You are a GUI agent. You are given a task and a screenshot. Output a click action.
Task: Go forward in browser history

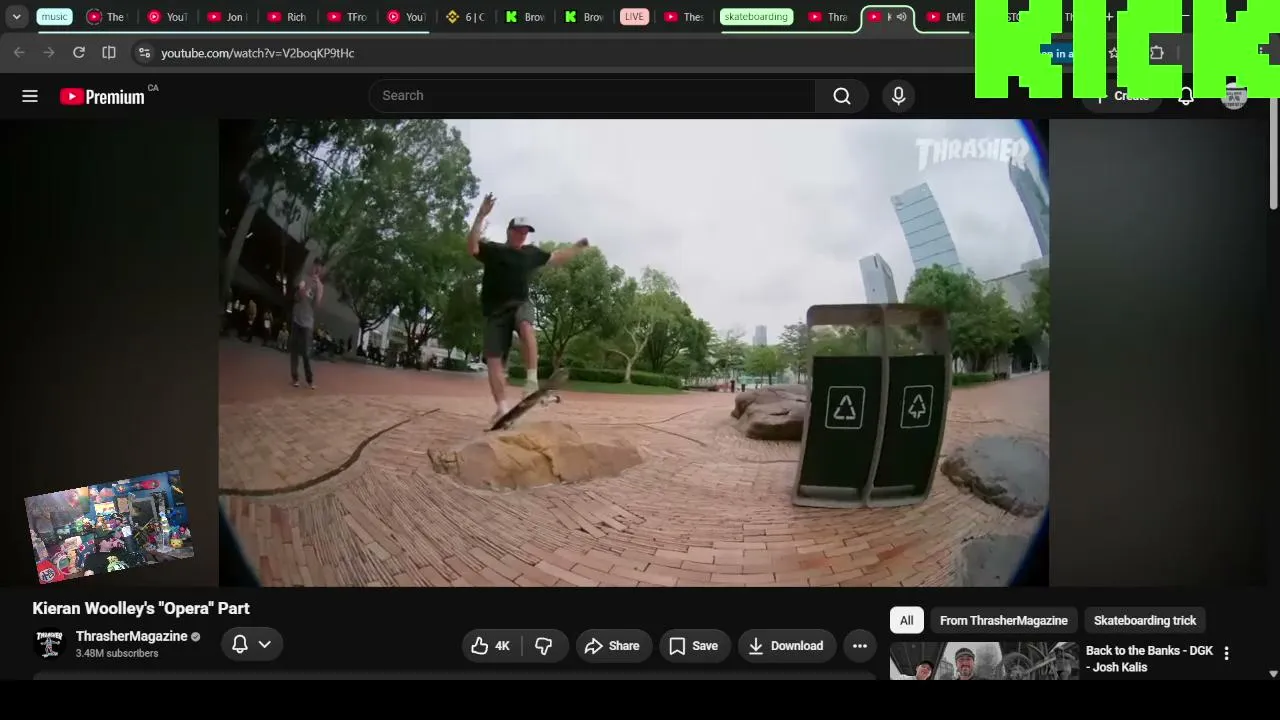pyautogui.click(x=49, y=53)
